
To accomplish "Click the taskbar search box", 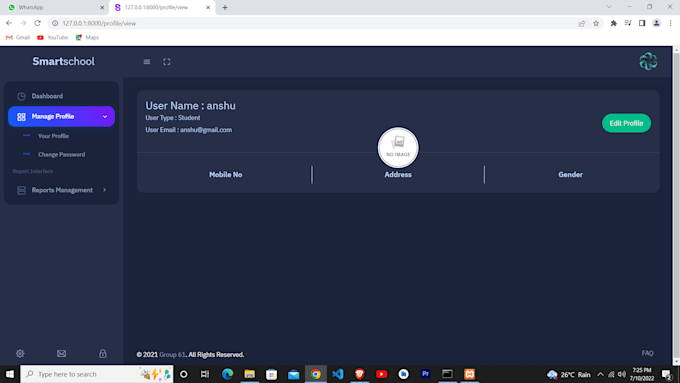I will pyautogui.click(x=97, y=374).
